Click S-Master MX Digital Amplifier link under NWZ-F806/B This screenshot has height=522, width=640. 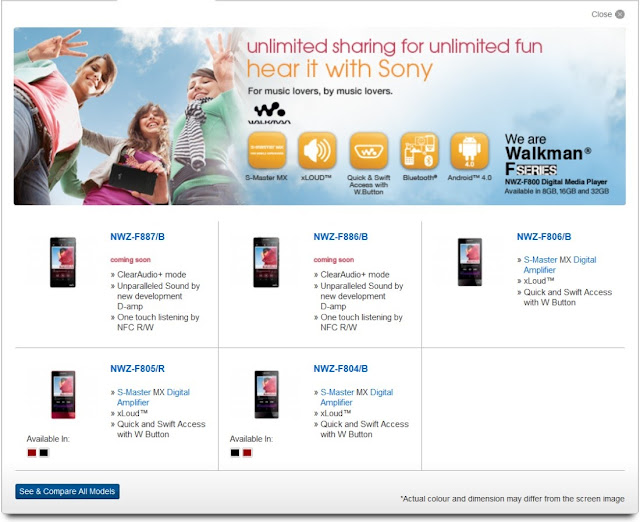point(560,265)
